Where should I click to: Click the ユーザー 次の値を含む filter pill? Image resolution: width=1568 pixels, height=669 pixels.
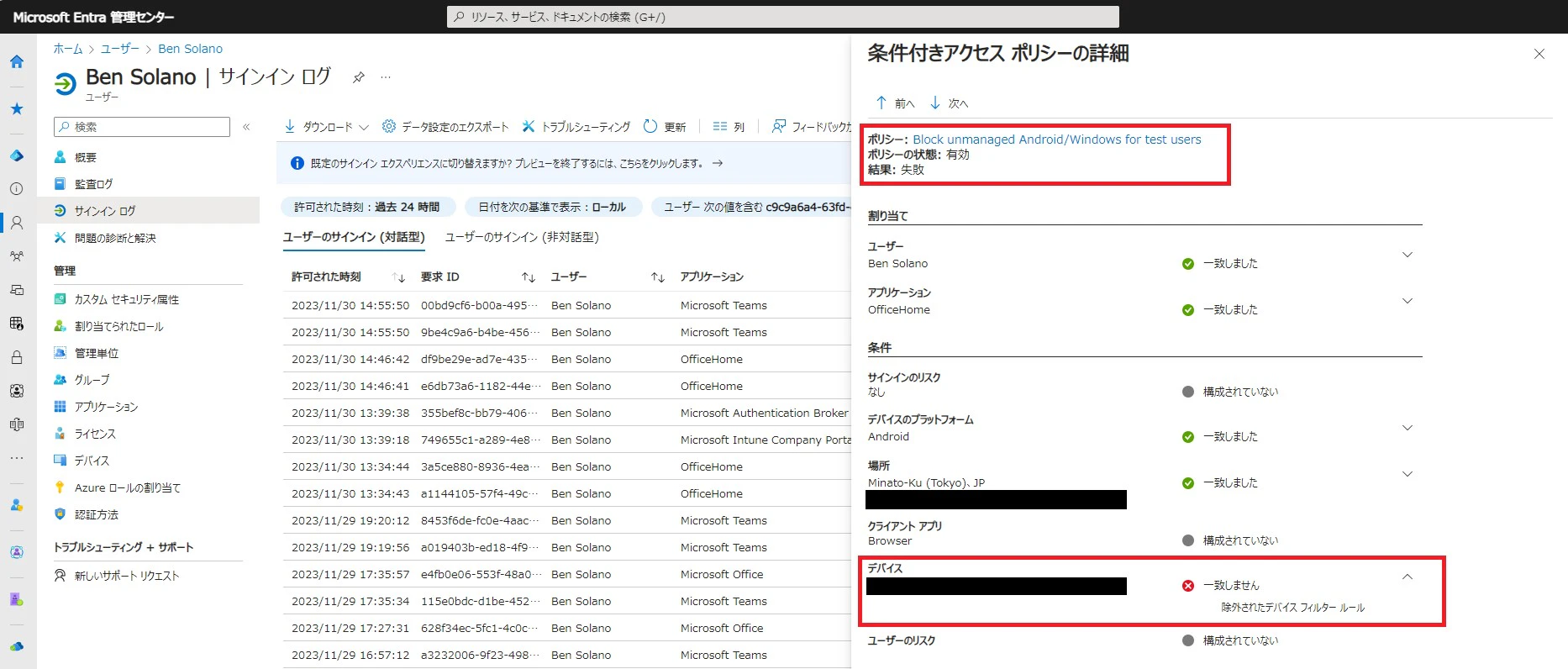click(752, 207)
